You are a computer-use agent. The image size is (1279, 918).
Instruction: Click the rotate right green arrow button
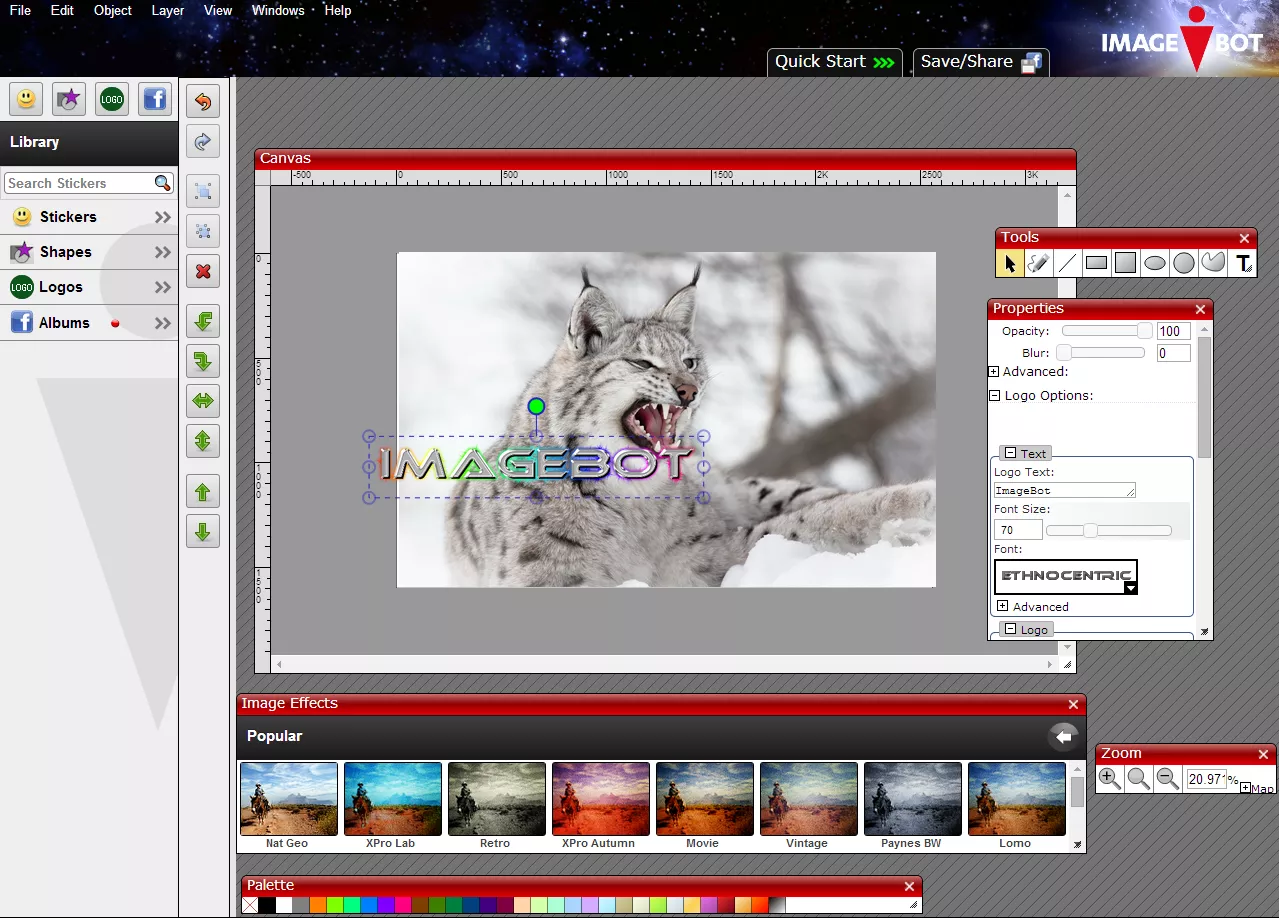(203, 361)
